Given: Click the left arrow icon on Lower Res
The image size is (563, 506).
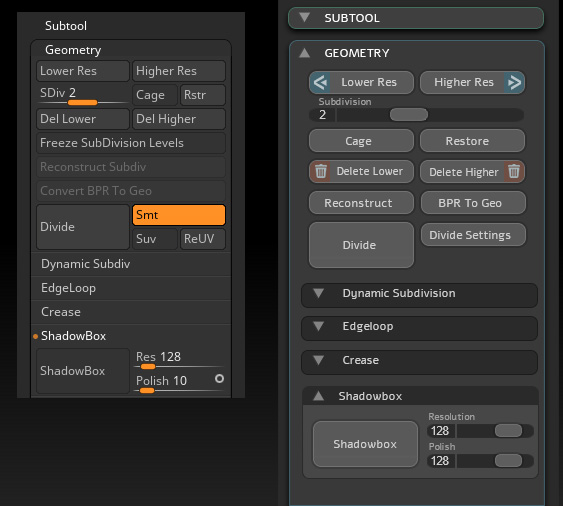Looking at the screenshot, I should click(x=320, y=83).
